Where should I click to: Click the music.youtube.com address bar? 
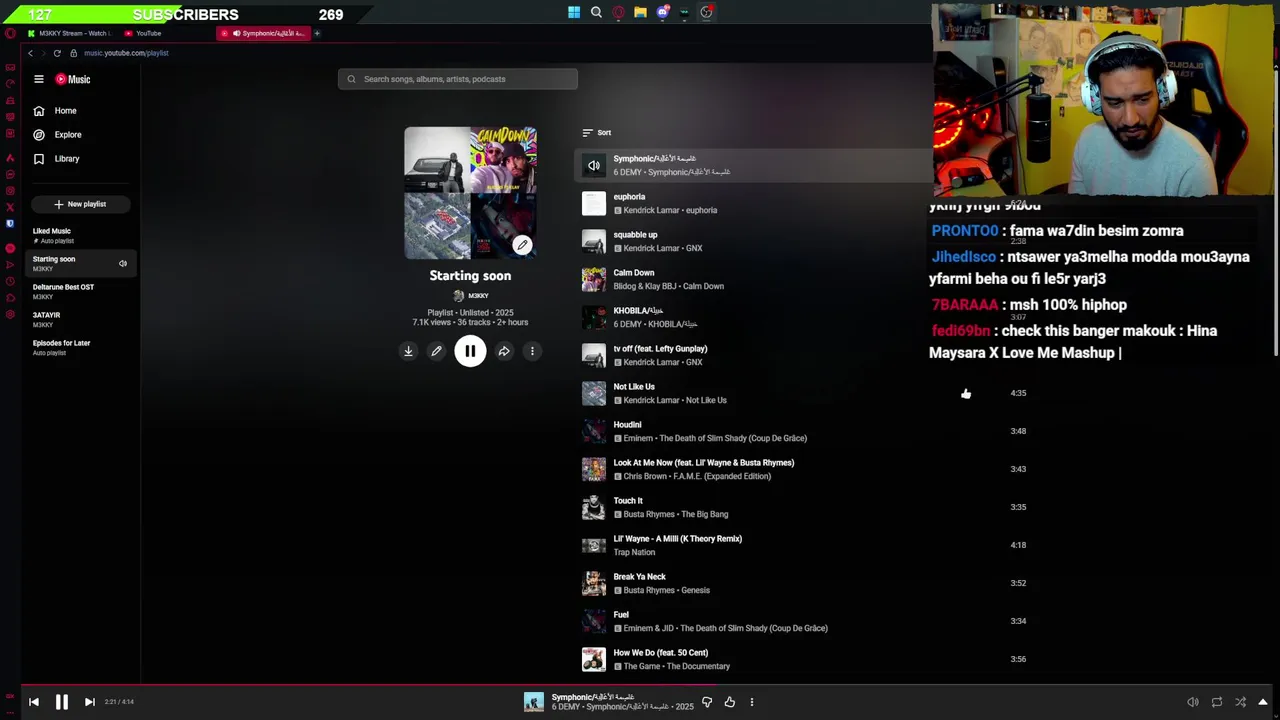click(x=126, y=53)
